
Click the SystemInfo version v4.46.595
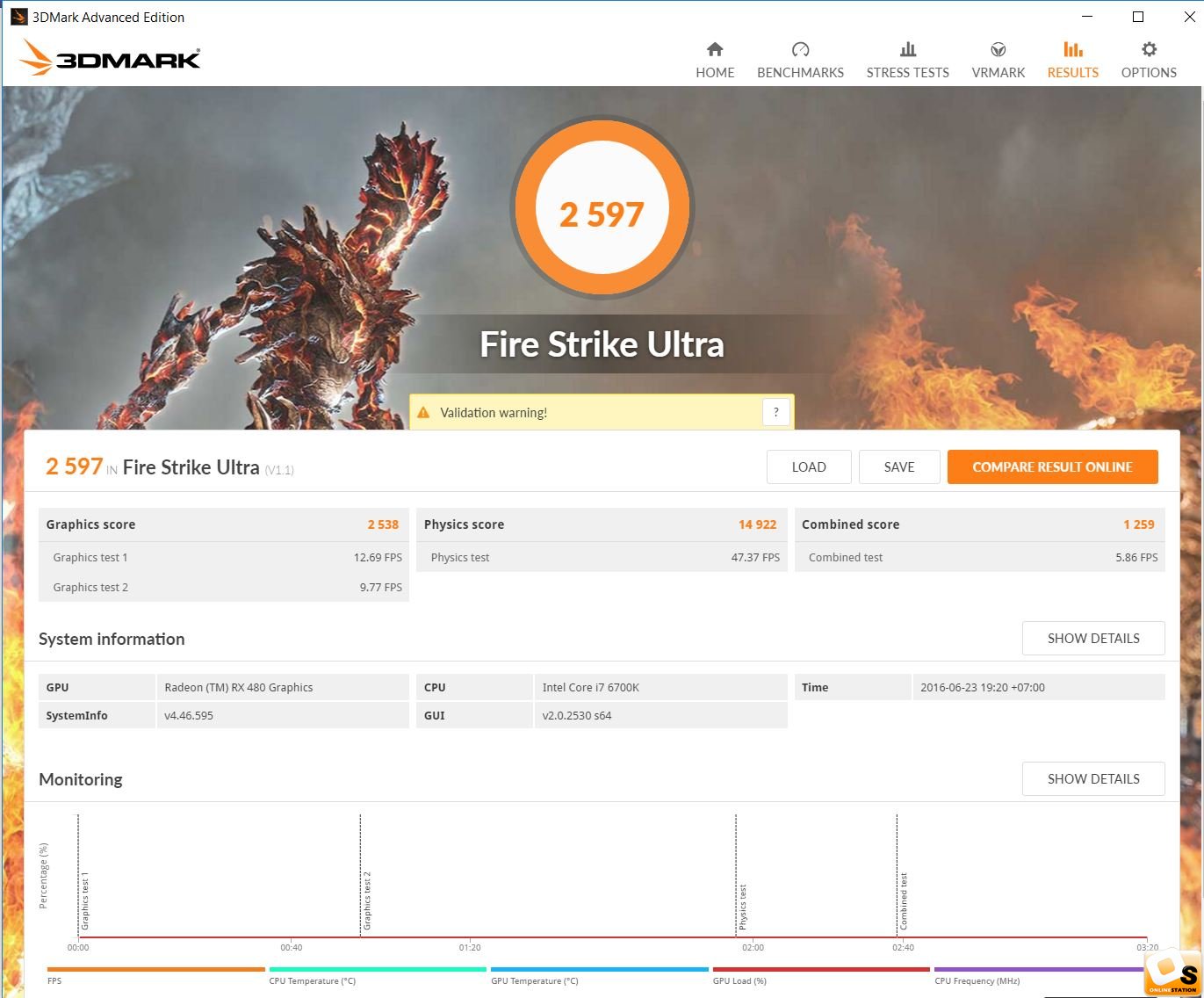189,715
